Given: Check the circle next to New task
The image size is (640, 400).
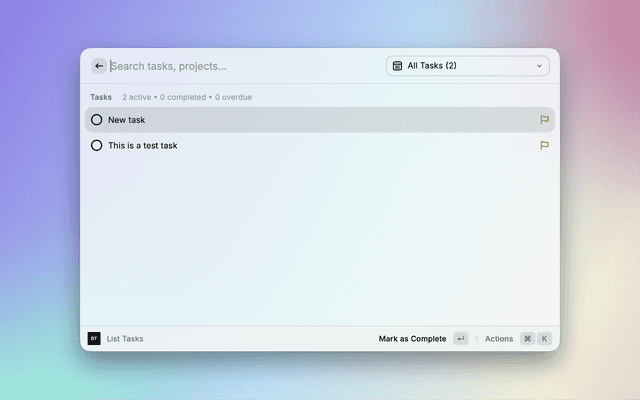Looking at the screenshot, I should (97, 120).
